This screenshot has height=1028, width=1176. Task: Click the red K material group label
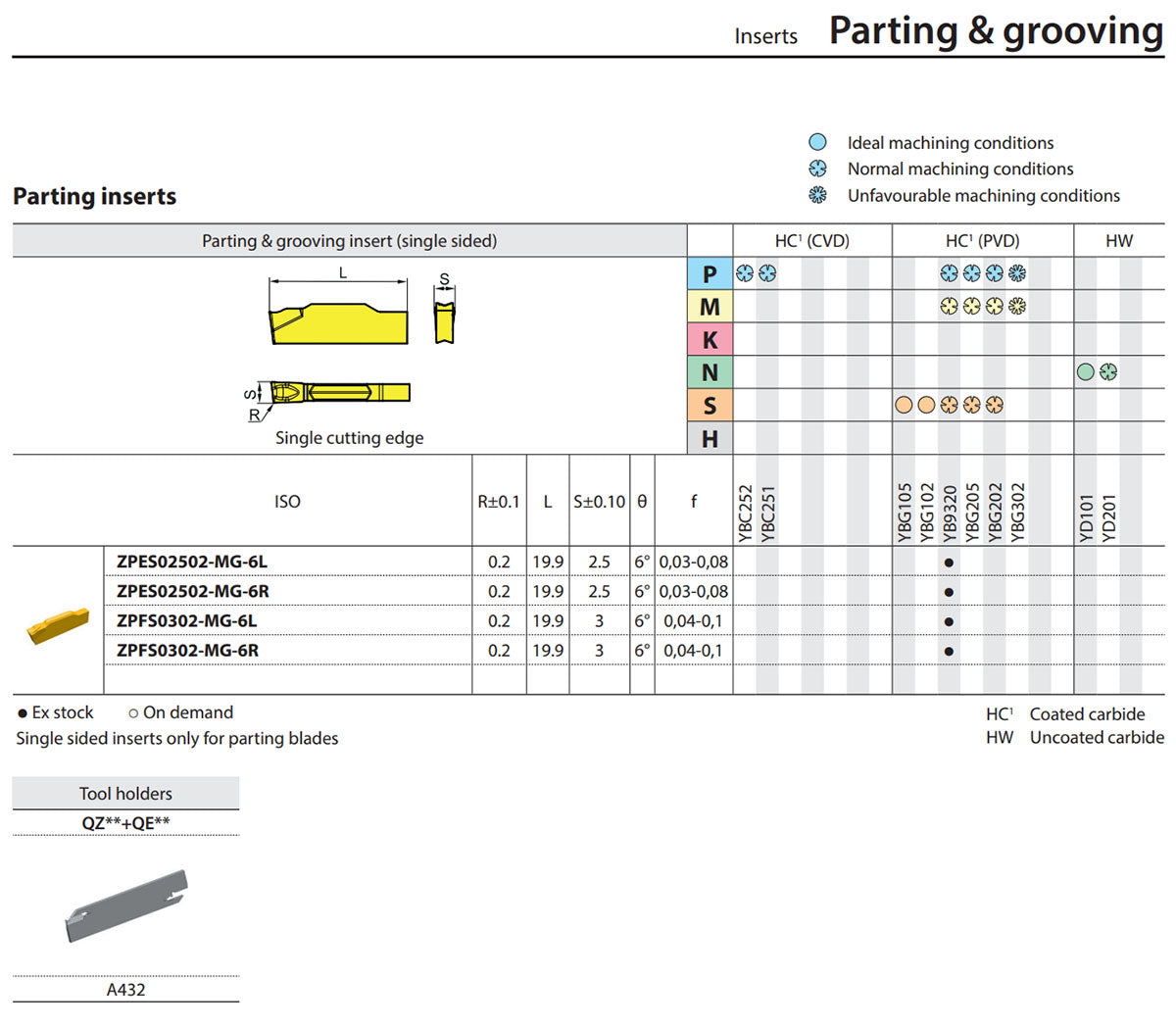coord(710,339)
